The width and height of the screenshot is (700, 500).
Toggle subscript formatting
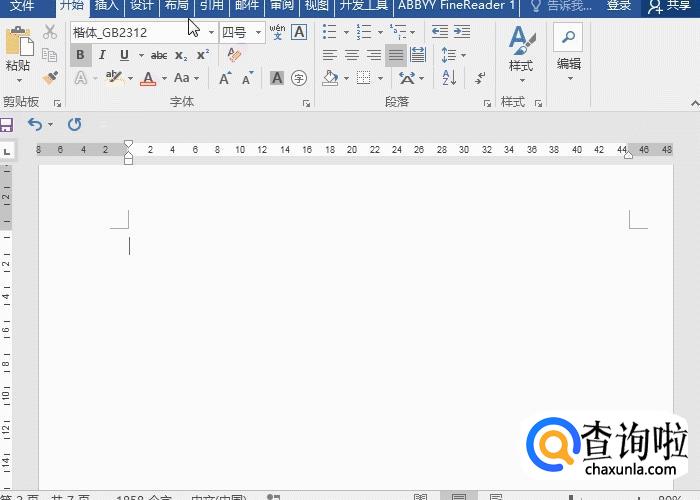pos(181,55)
